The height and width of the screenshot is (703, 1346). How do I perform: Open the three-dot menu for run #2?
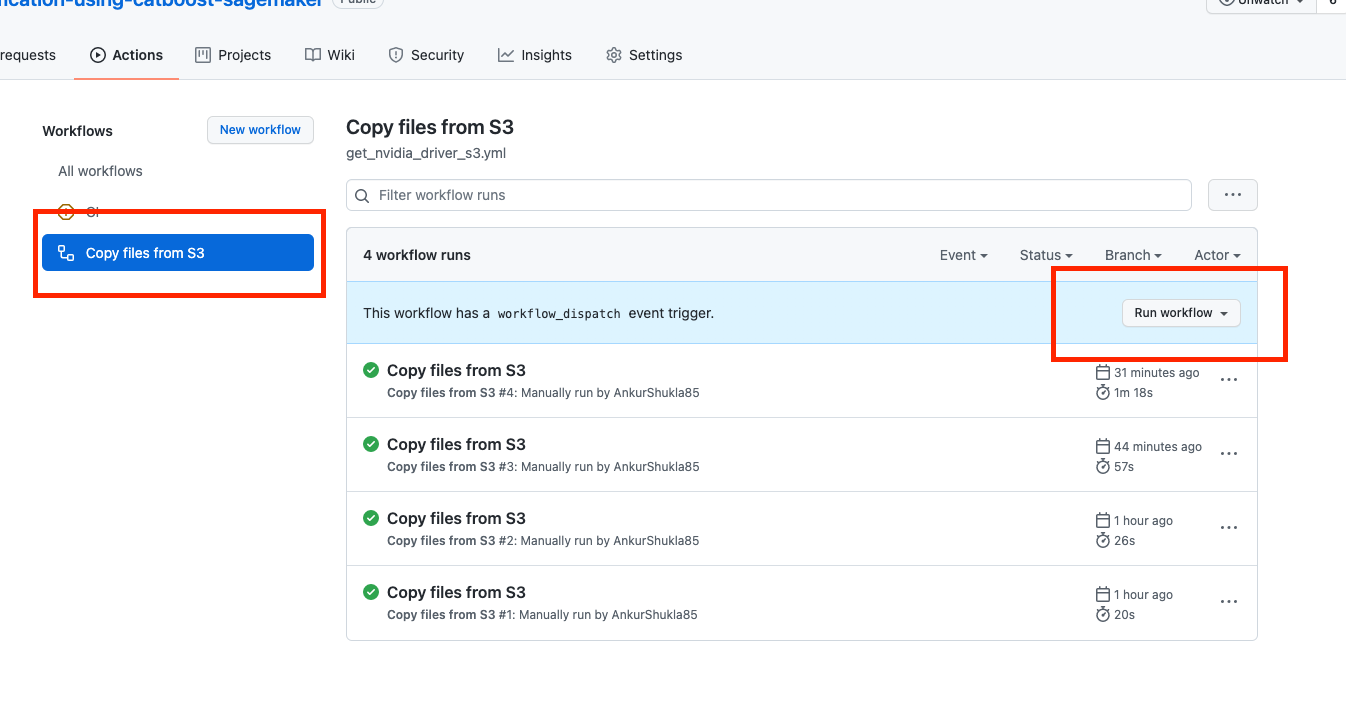(x=1229, y=528)
